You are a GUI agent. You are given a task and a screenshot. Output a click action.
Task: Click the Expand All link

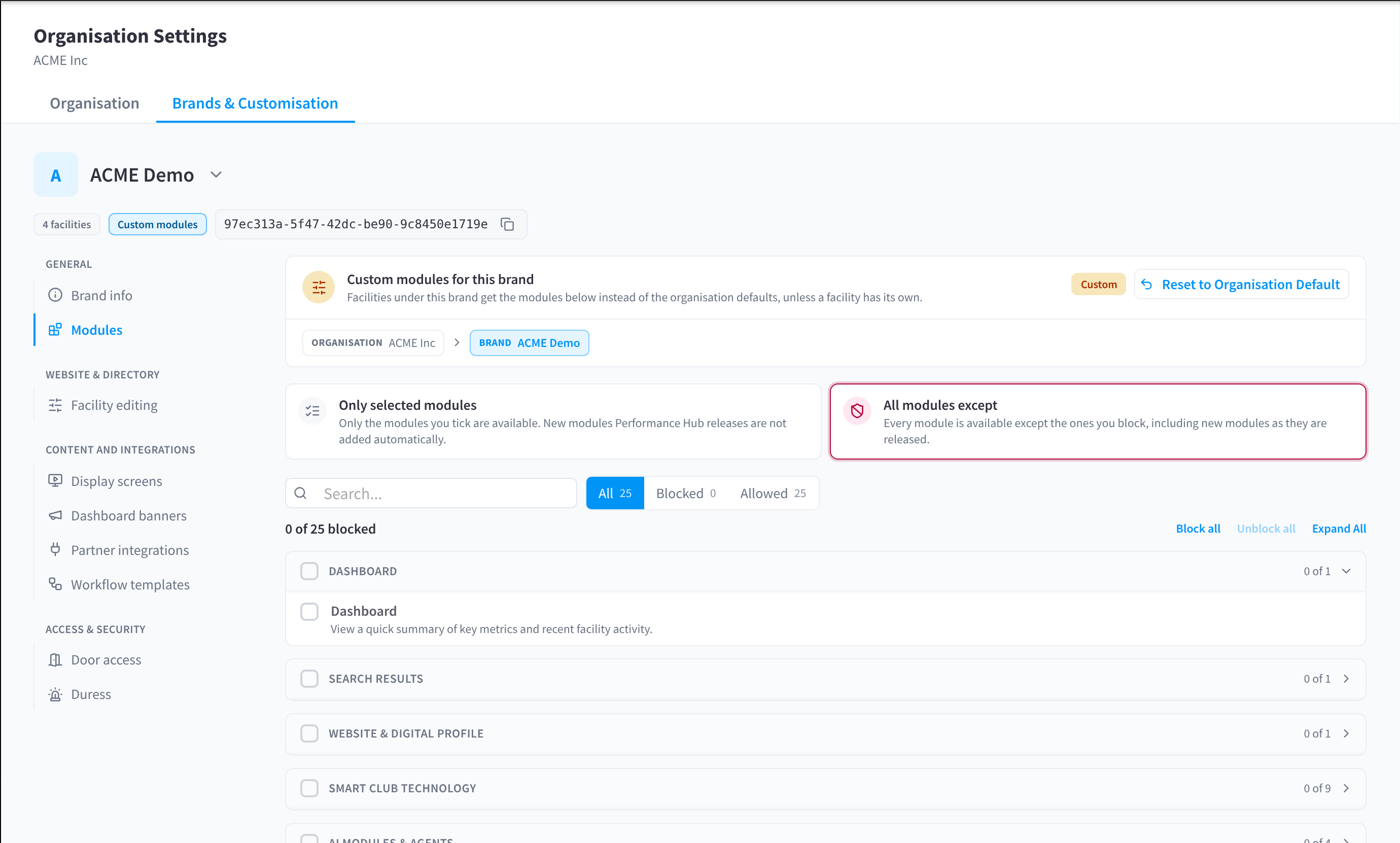1339,529
